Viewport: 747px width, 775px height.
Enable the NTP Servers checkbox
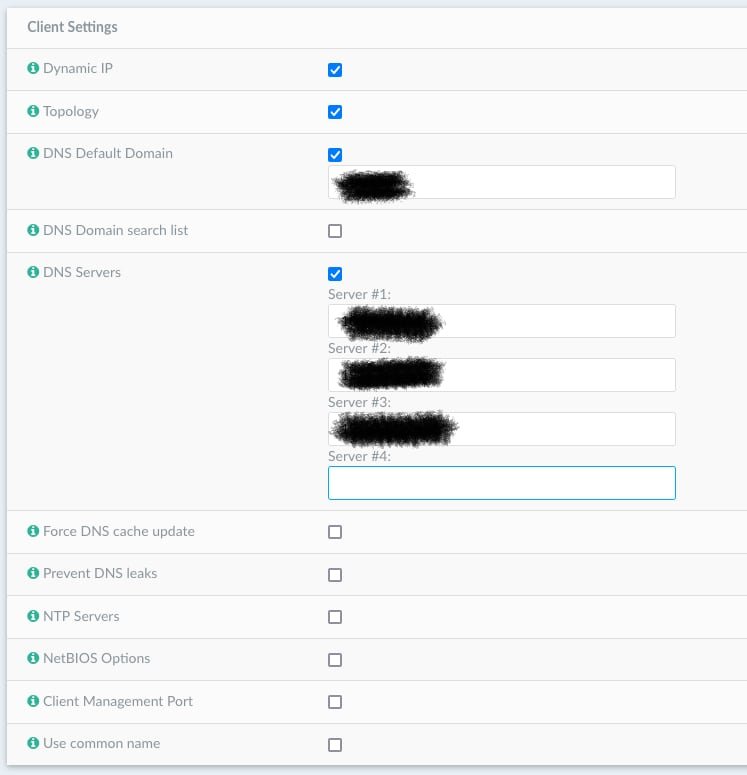coord(335,617)
